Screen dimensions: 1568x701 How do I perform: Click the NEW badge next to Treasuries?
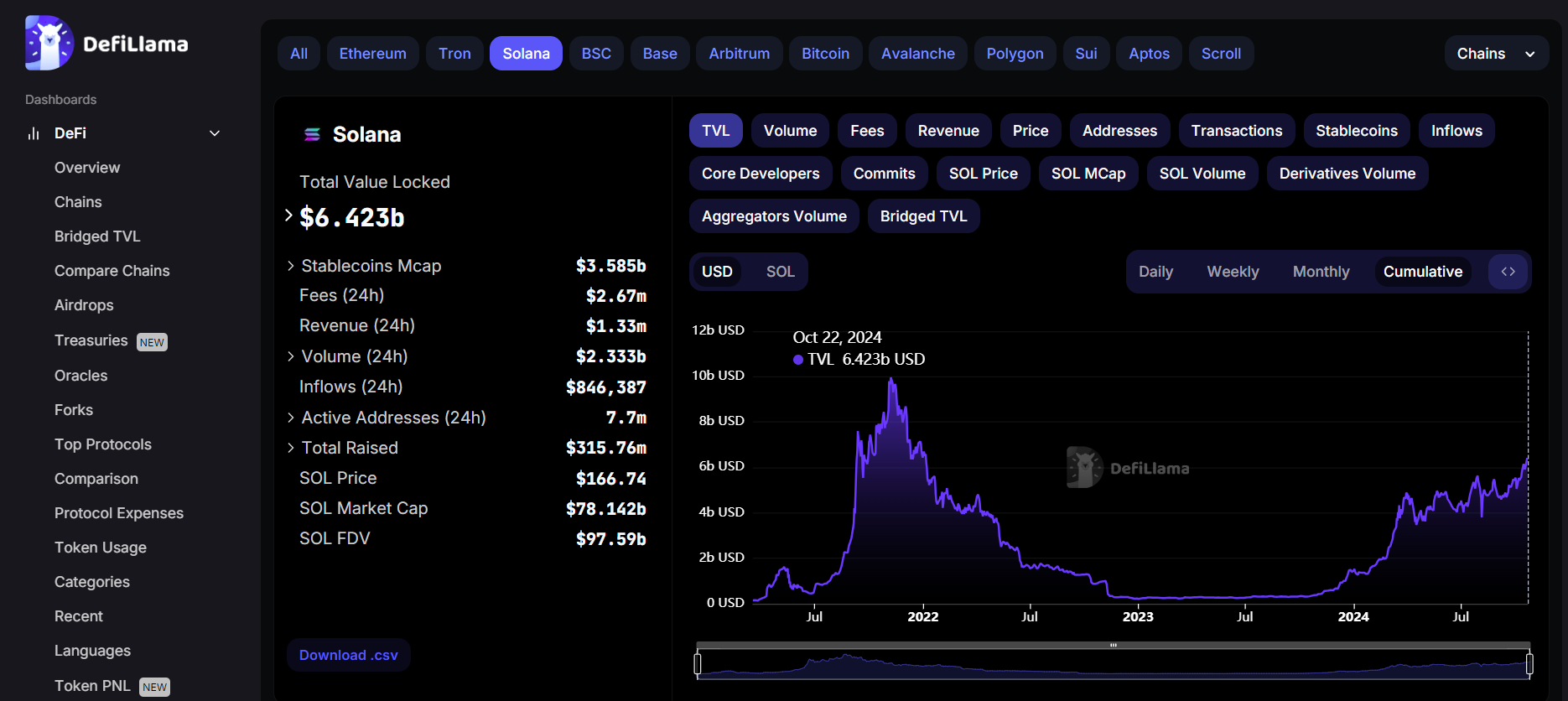click(152, 342)
